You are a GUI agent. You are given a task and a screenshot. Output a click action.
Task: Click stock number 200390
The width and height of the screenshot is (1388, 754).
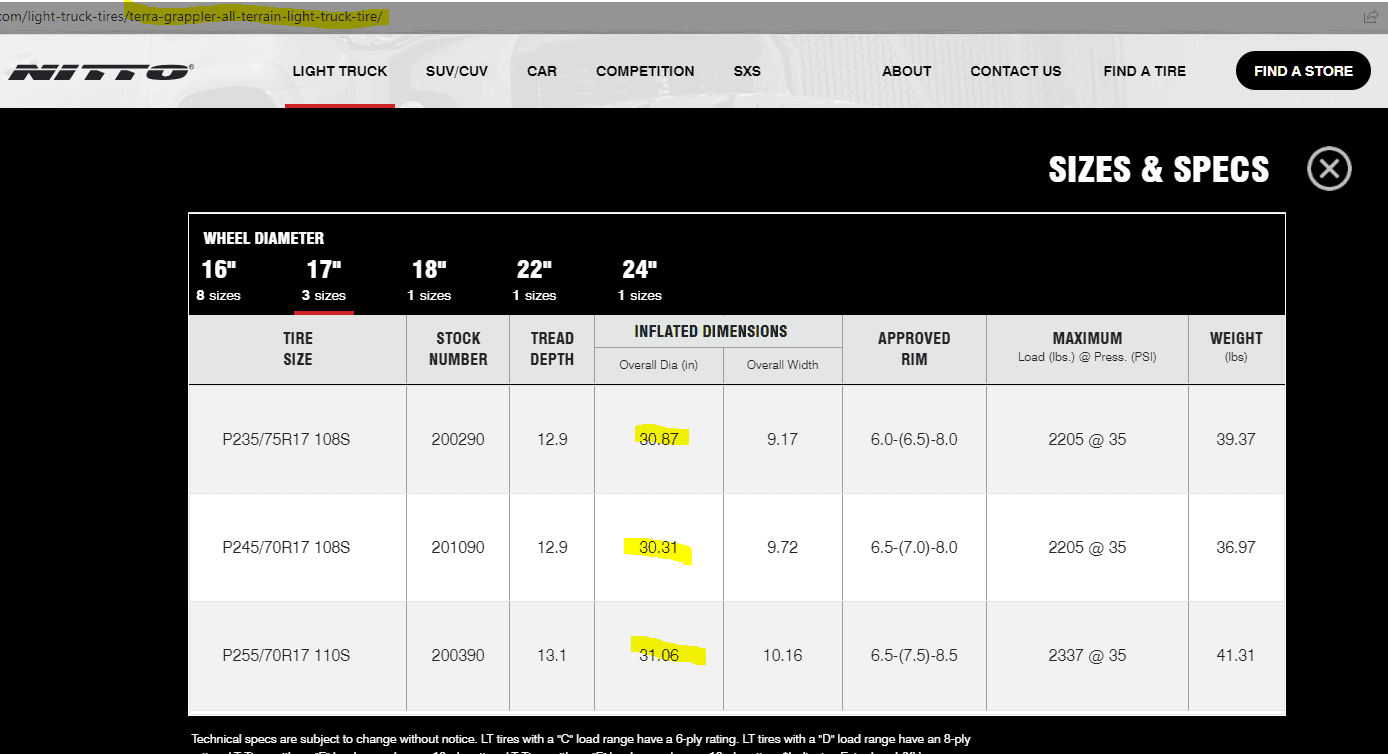pyautogui.click(x=458, y=655)
